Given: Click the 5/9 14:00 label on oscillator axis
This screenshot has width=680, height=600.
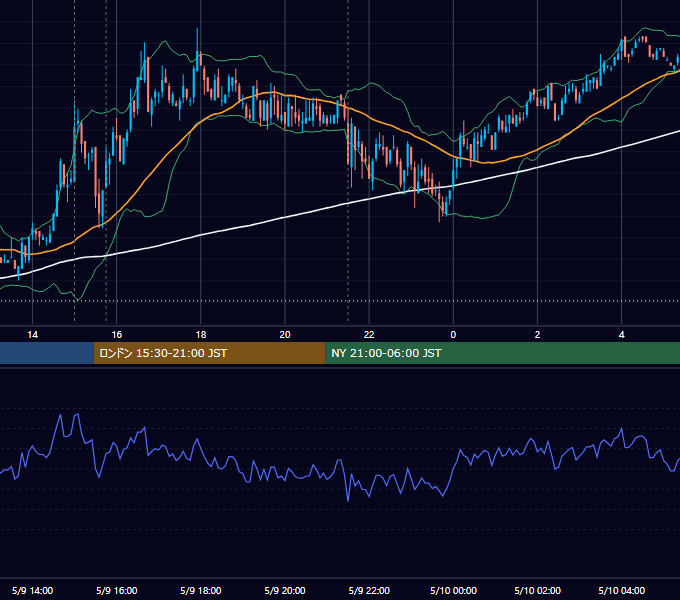Looking at the screenshot, I should click(33, 590).
